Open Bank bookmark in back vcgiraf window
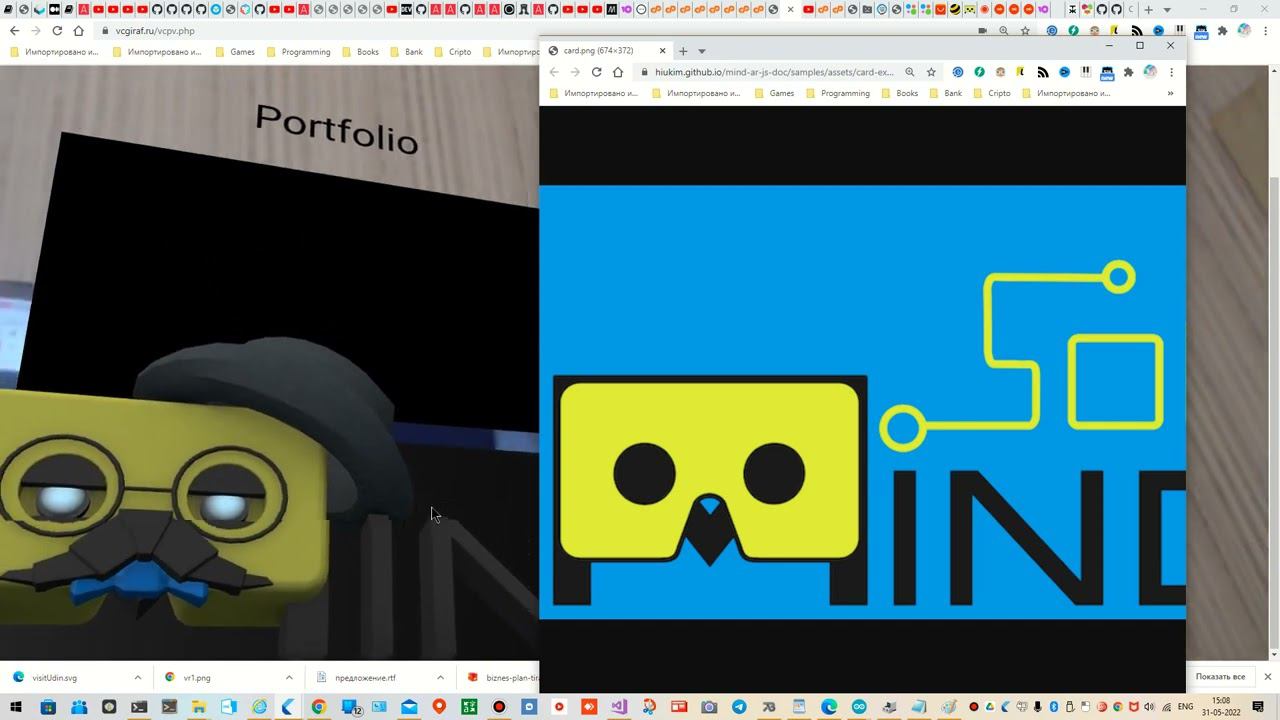 405,52
